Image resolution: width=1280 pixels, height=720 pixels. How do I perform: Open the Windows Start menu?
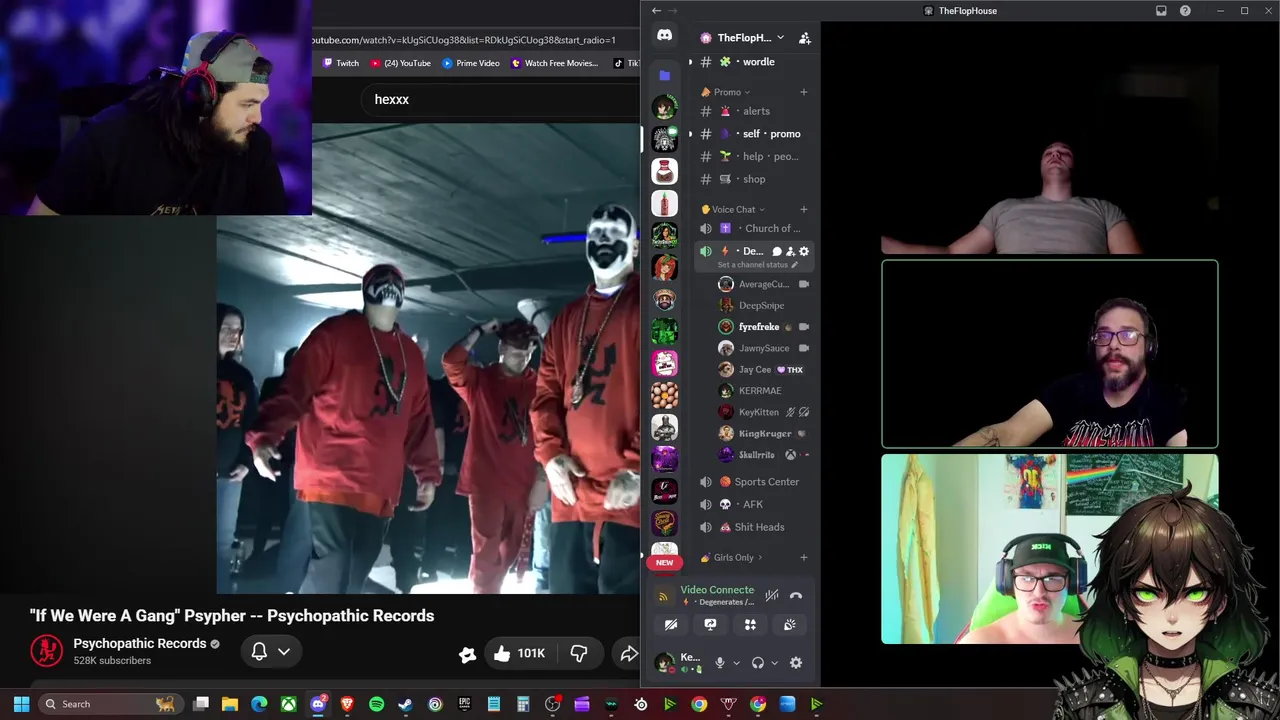click(21, 704)
